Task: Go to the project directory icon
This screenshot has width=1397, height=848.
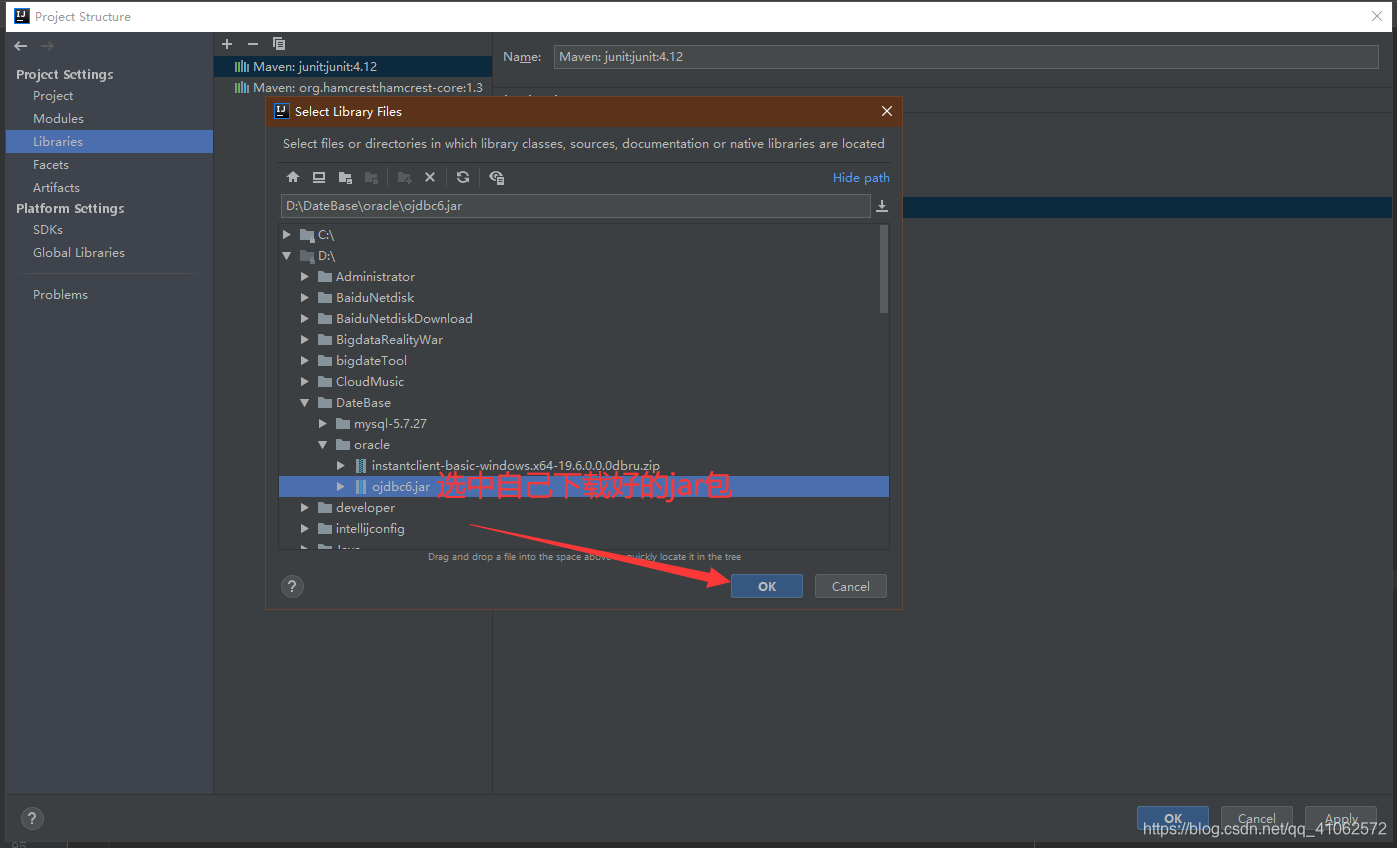Action: 345,177
